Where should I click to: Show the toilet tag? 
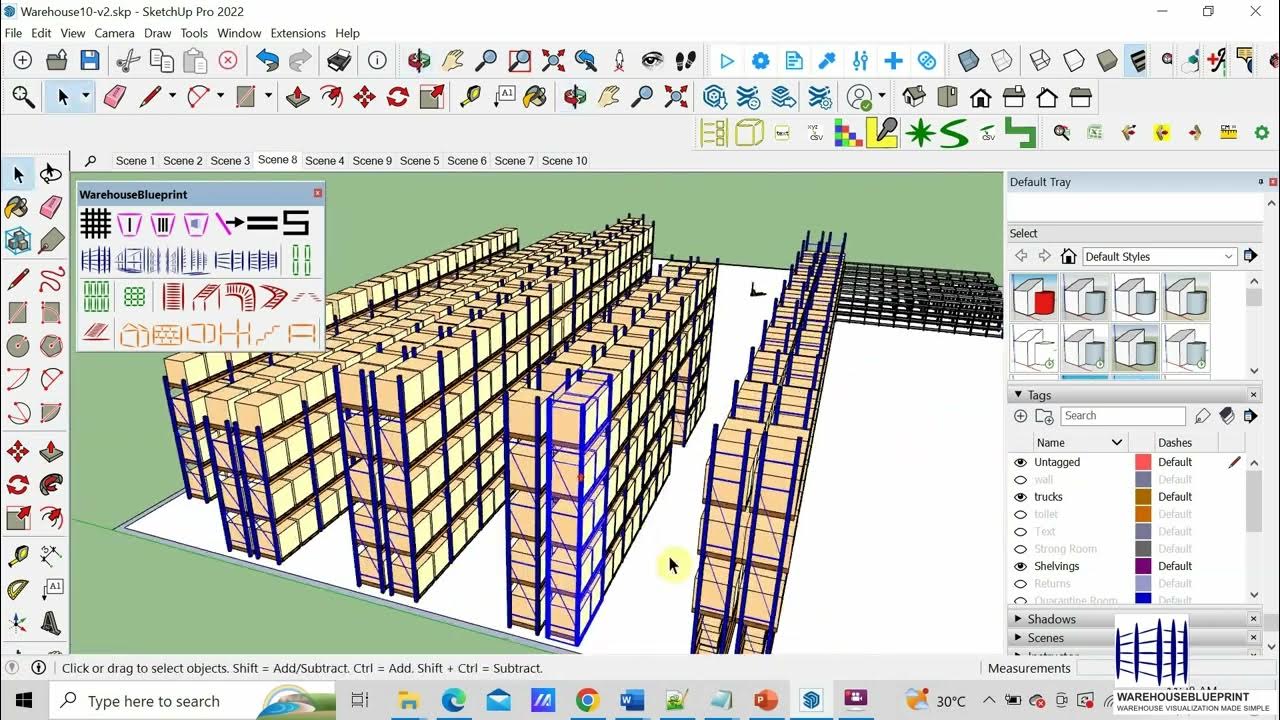[1020, 514]
